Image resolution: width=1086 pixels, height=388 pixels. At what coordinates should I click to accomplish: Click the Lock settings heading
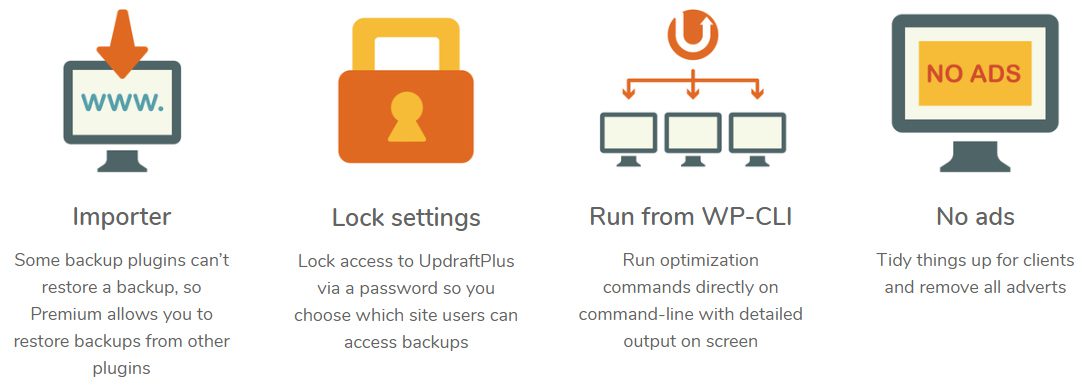[406, 218]
